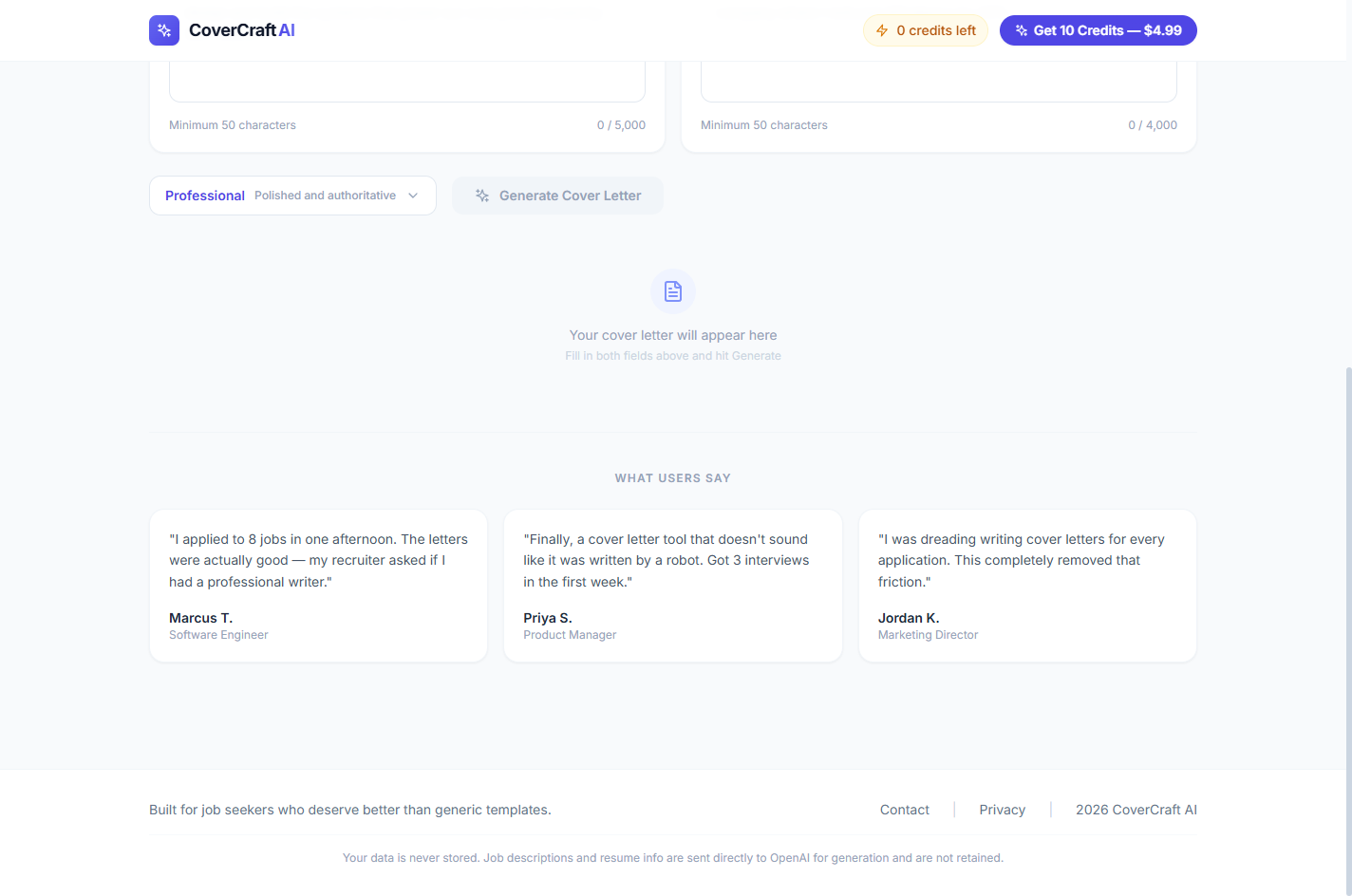This screenshot has width=1352, height=896.
Task: Click the page vertical scrollbar thumb
Action: (1347, 626)
